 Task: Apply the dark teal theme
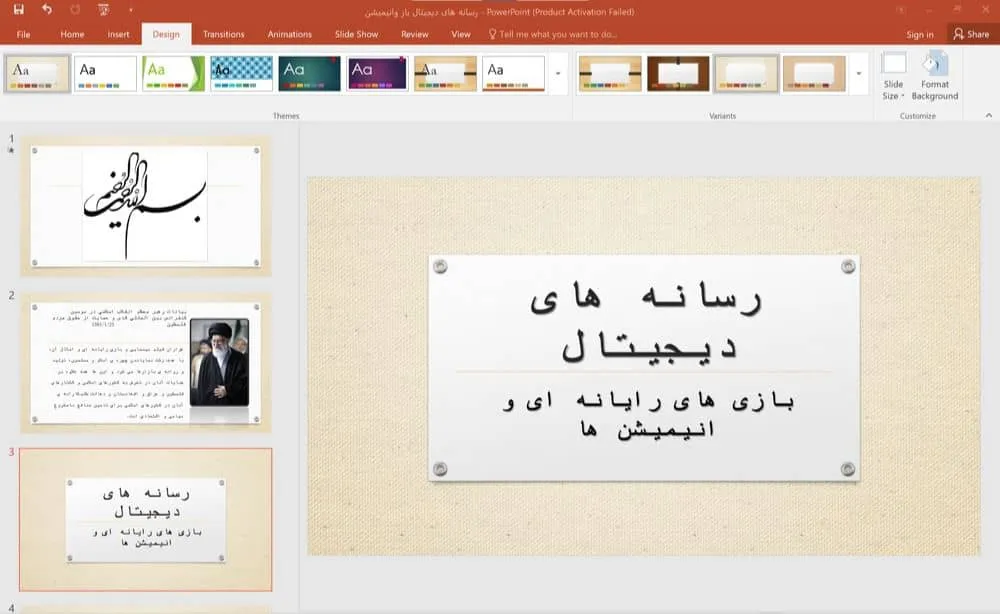click(309, 73)
